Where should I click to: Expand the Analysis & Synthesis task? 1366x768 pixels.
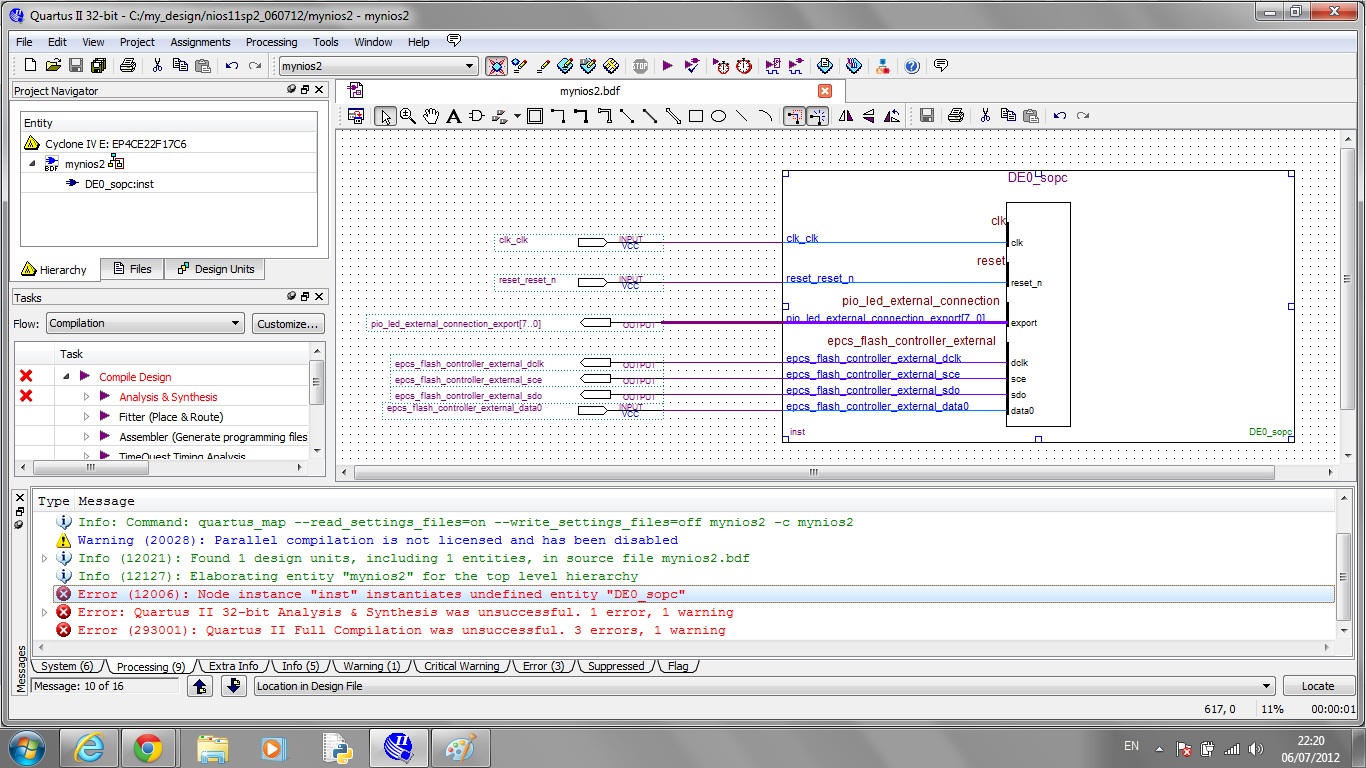point(87,397)
